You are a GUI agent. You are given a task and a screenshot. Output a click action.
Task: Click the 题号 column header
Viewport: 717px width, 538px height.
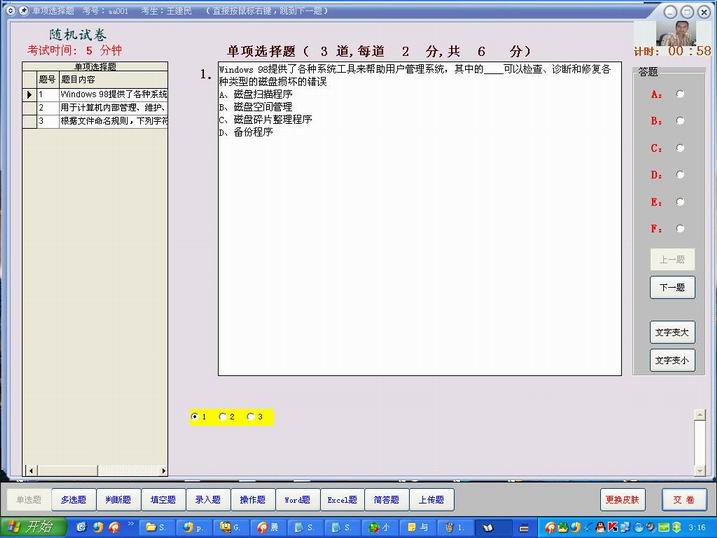pyautogui.click(x=48, y=80)
